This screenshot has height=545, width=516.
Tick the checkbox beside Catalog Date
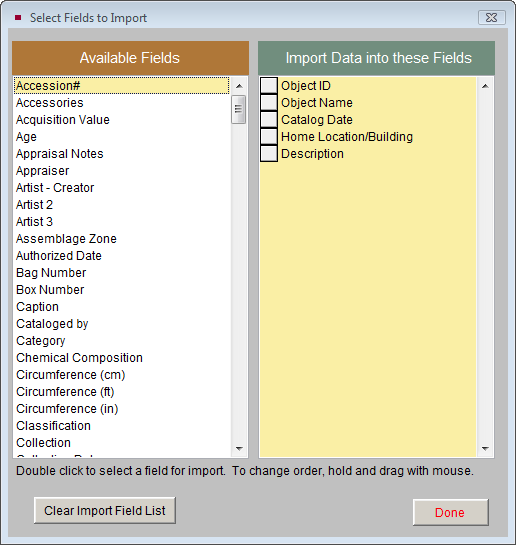[x=269, y=120]
